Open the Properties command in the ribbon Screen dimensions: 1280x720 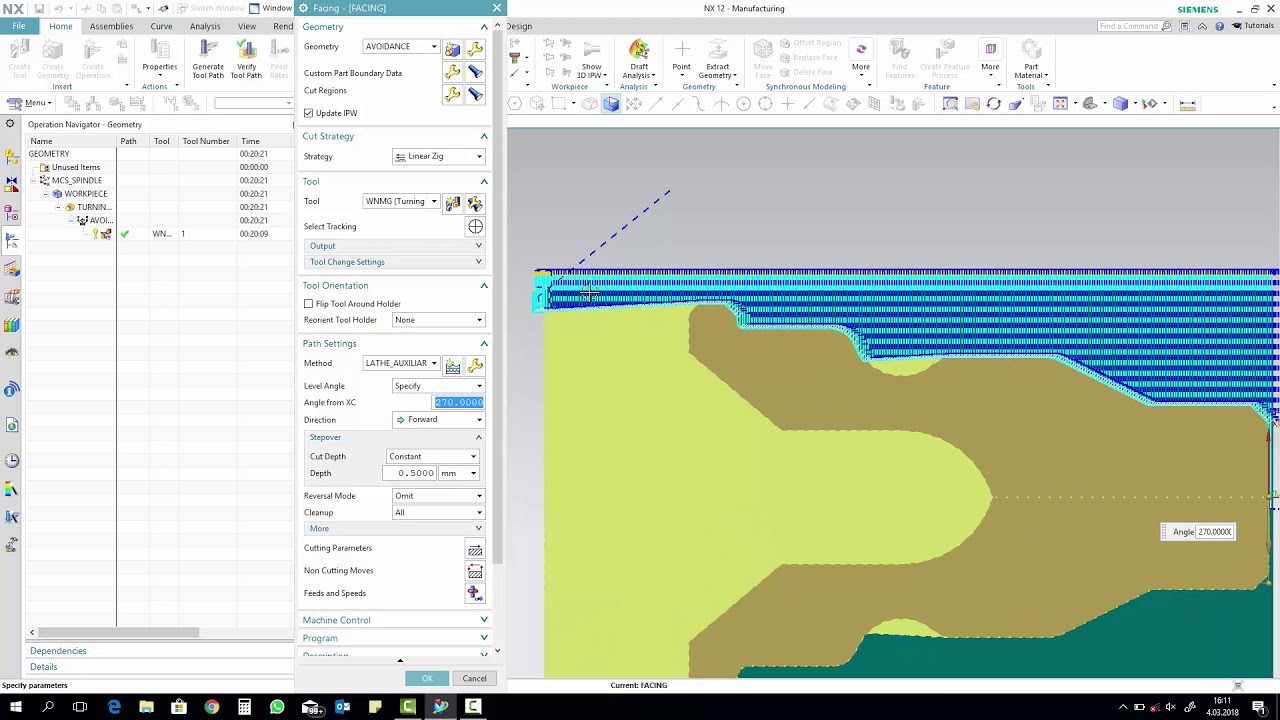pyautogui.click(x=159, y=56)
